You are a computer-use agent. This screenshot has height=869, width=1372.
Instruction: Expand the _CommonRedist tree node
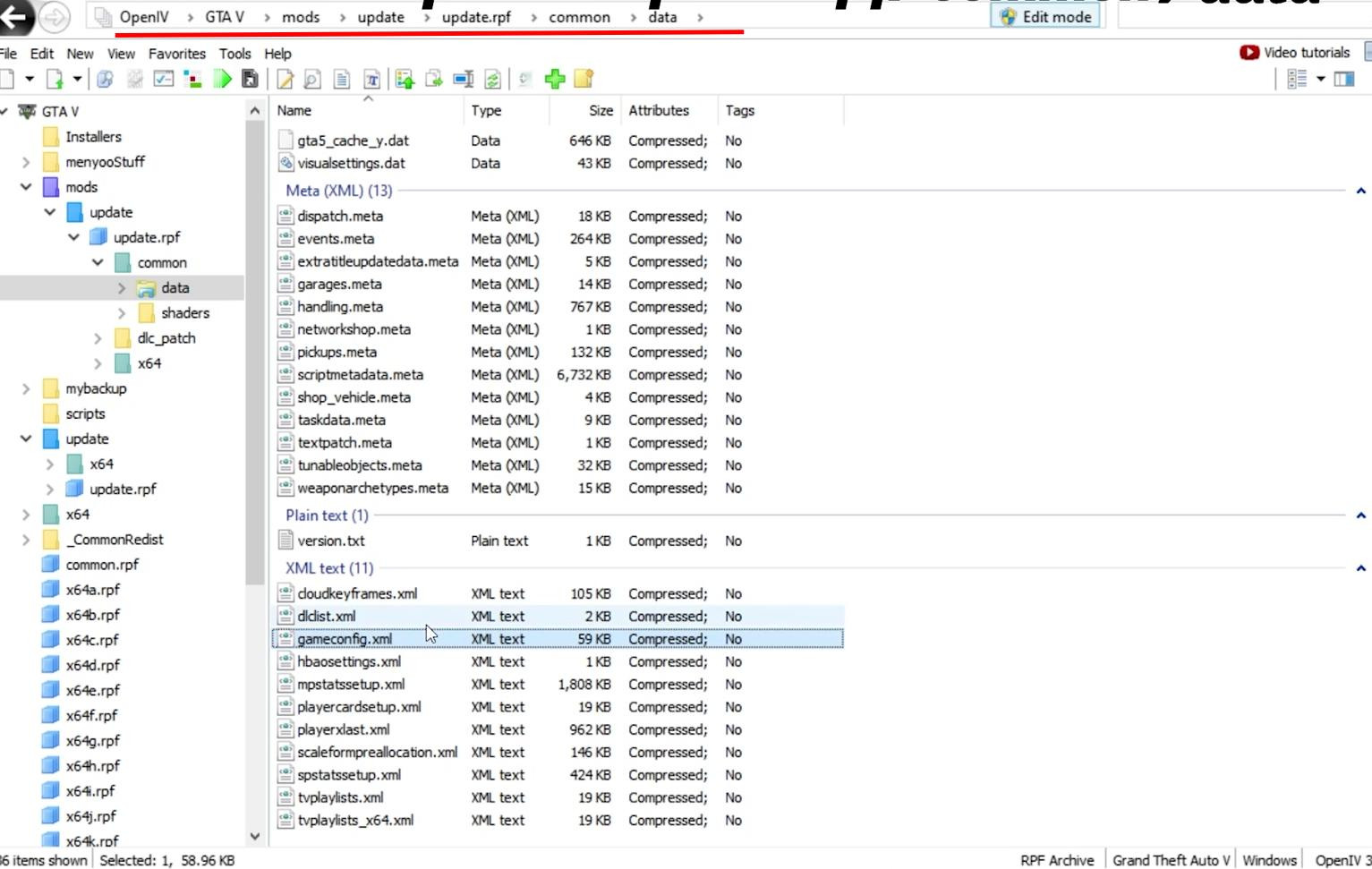point(26,540)
